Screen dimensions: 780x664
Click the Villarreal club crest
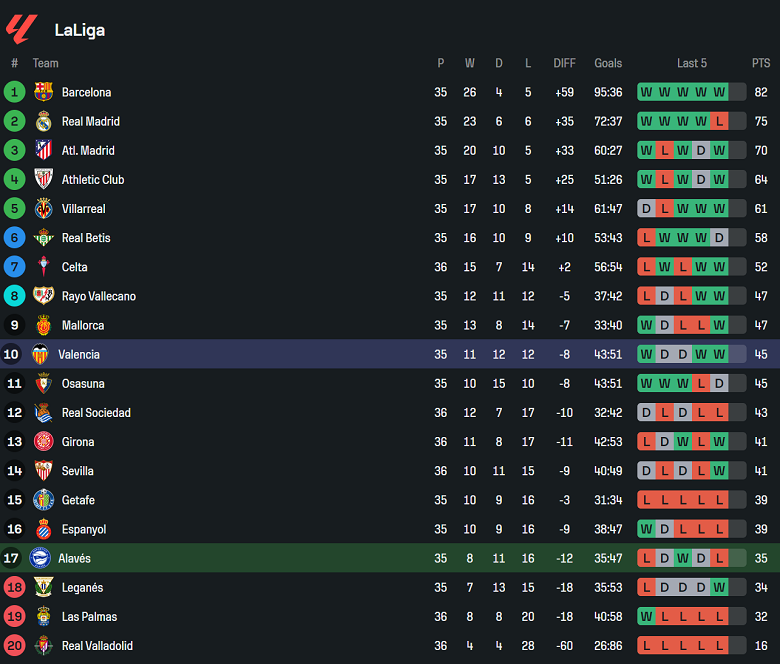(43, 209)
